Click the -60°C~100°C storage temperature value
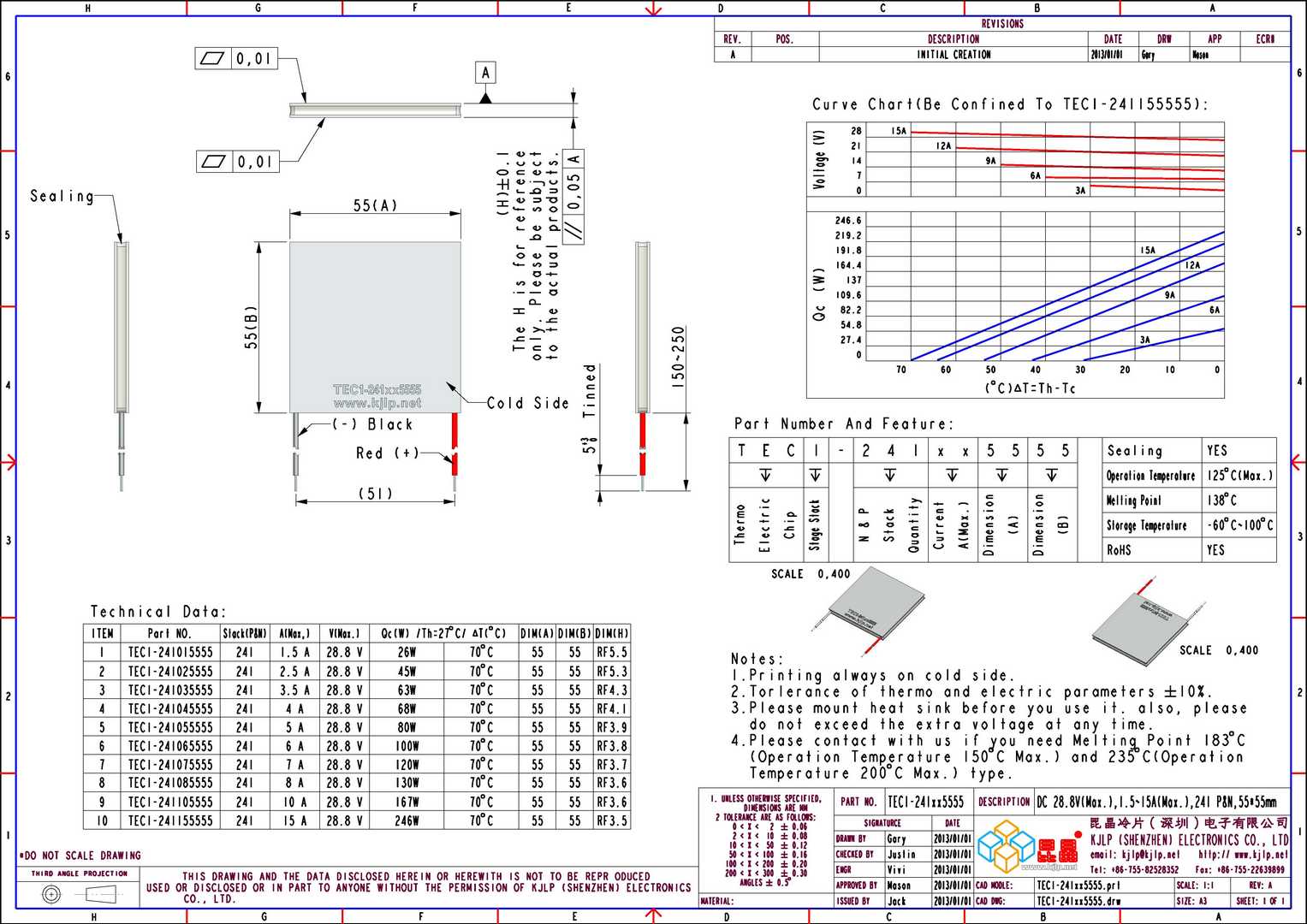 (1240, 524)
